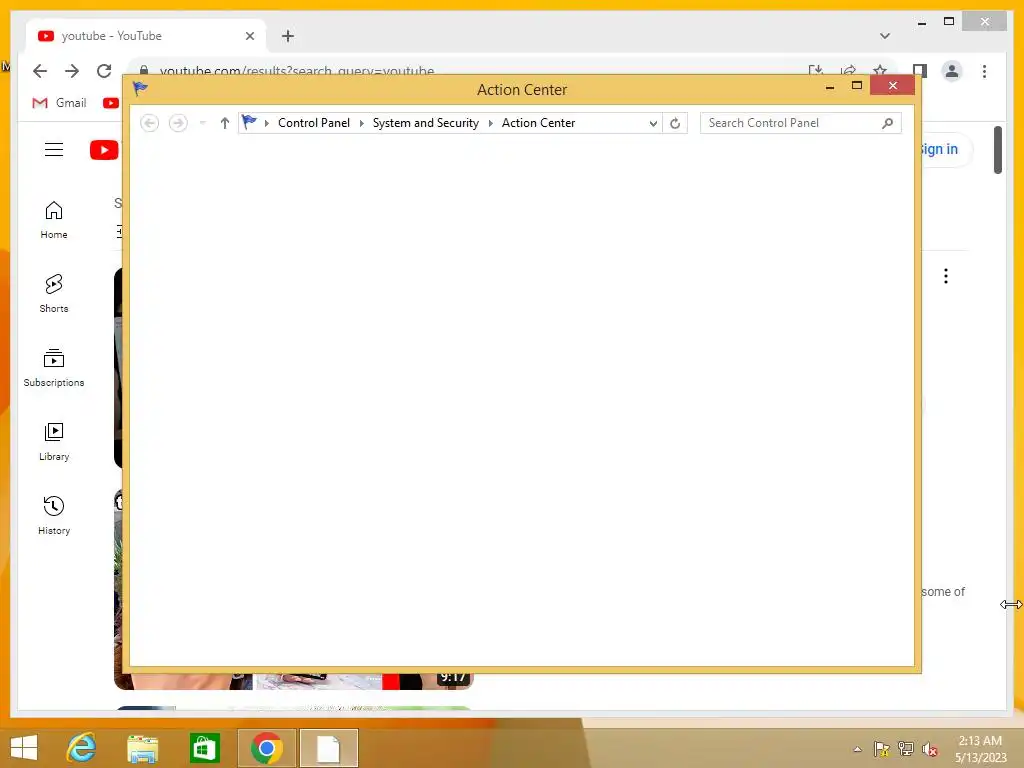1024x768 pixels.
Task: Launch Internet Explorer from taskbar
Action: coord(81,748)
